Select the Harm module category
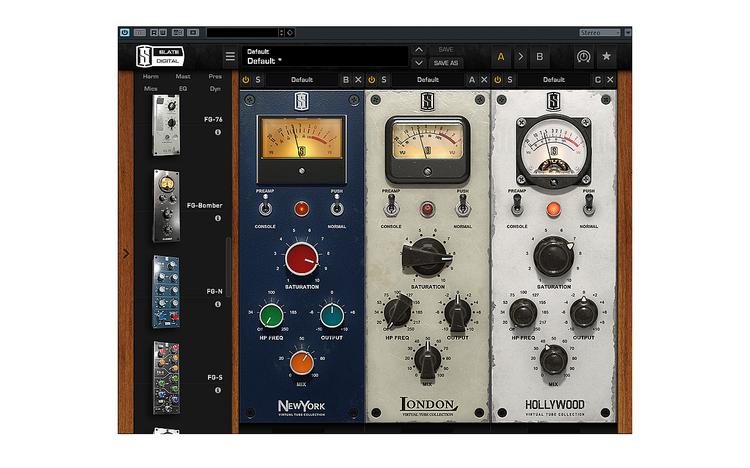750x468 pixels. (151, 76)
